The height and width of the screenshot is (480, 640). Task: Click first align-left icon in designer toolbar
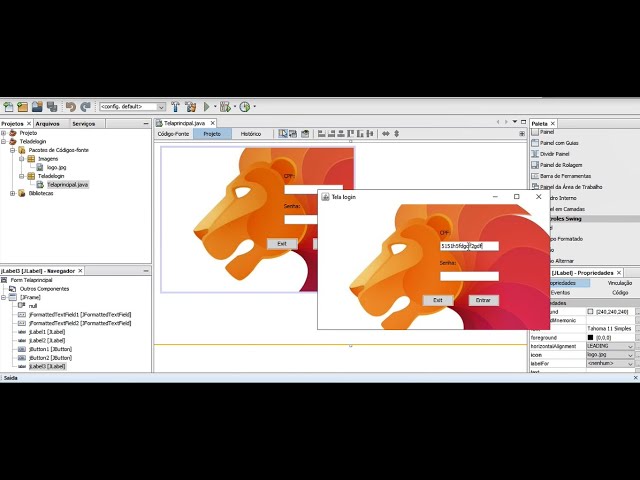point(321,133)
